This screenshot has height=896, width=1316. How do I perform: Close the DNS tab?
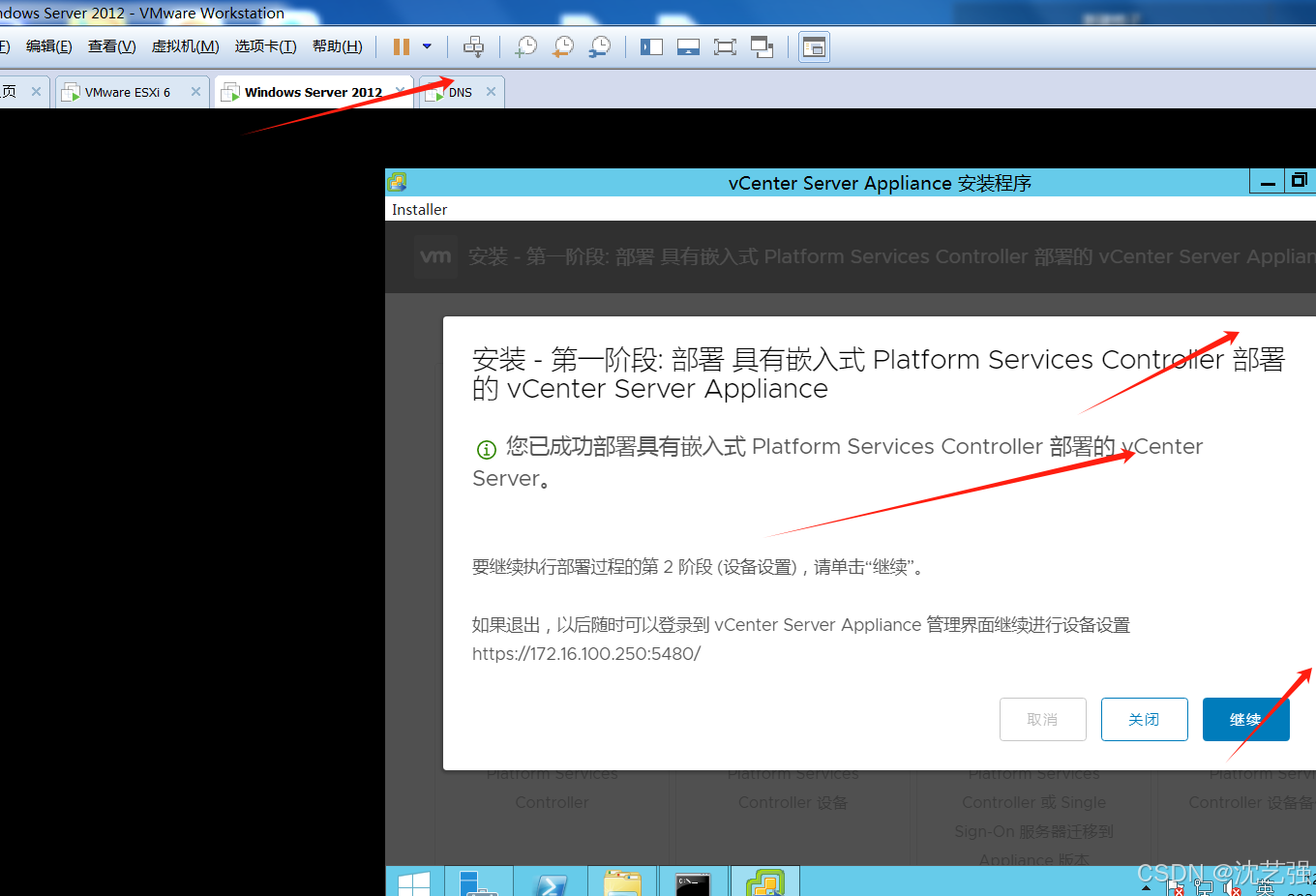click(x=491, y=92)
